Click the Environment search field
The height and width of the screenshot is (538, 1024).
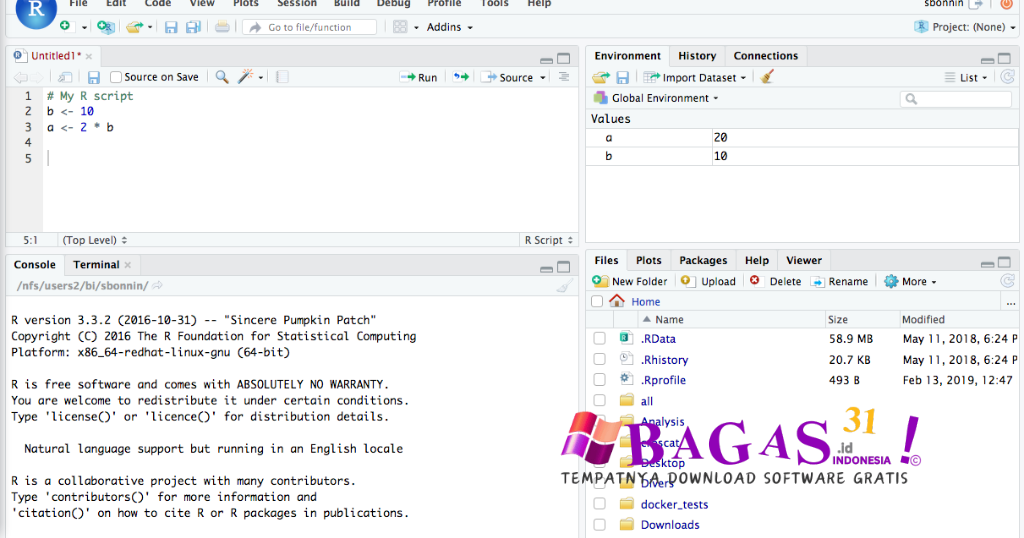tap(955, 99)
